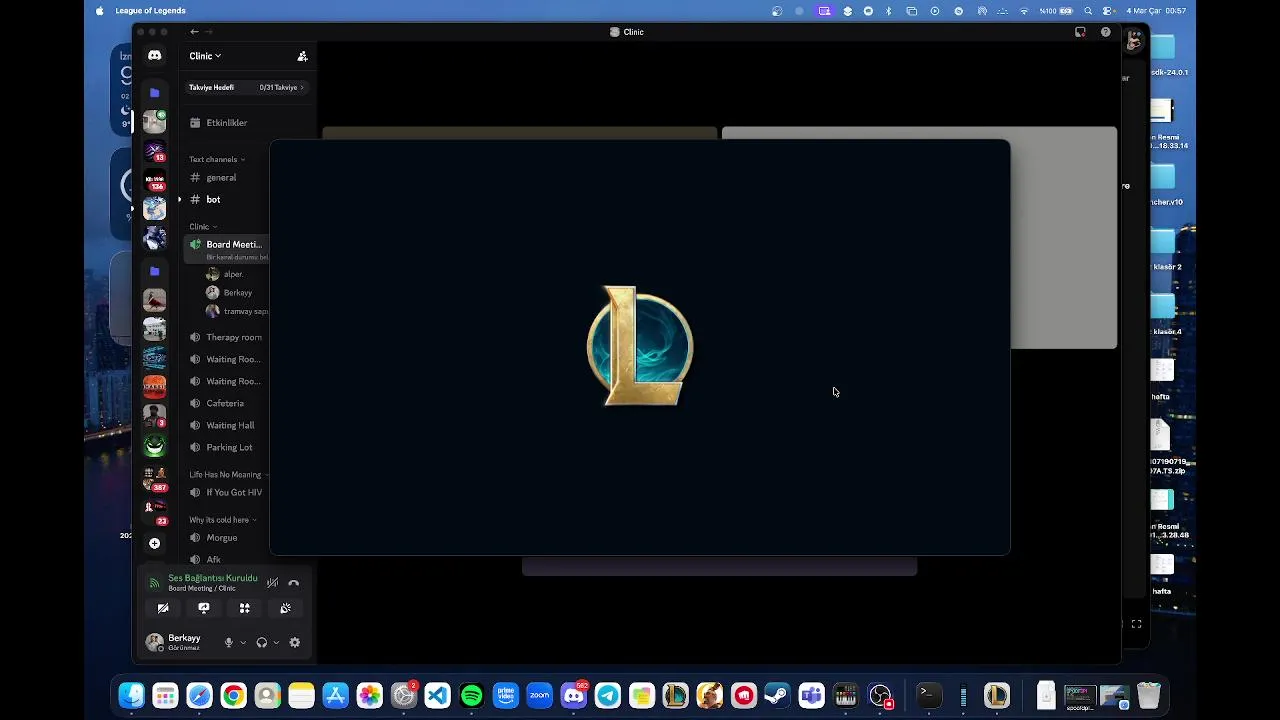1280x720 pixels.
Task: Click the create invite icon beside Clinic
Action: [x=302, y=56]
